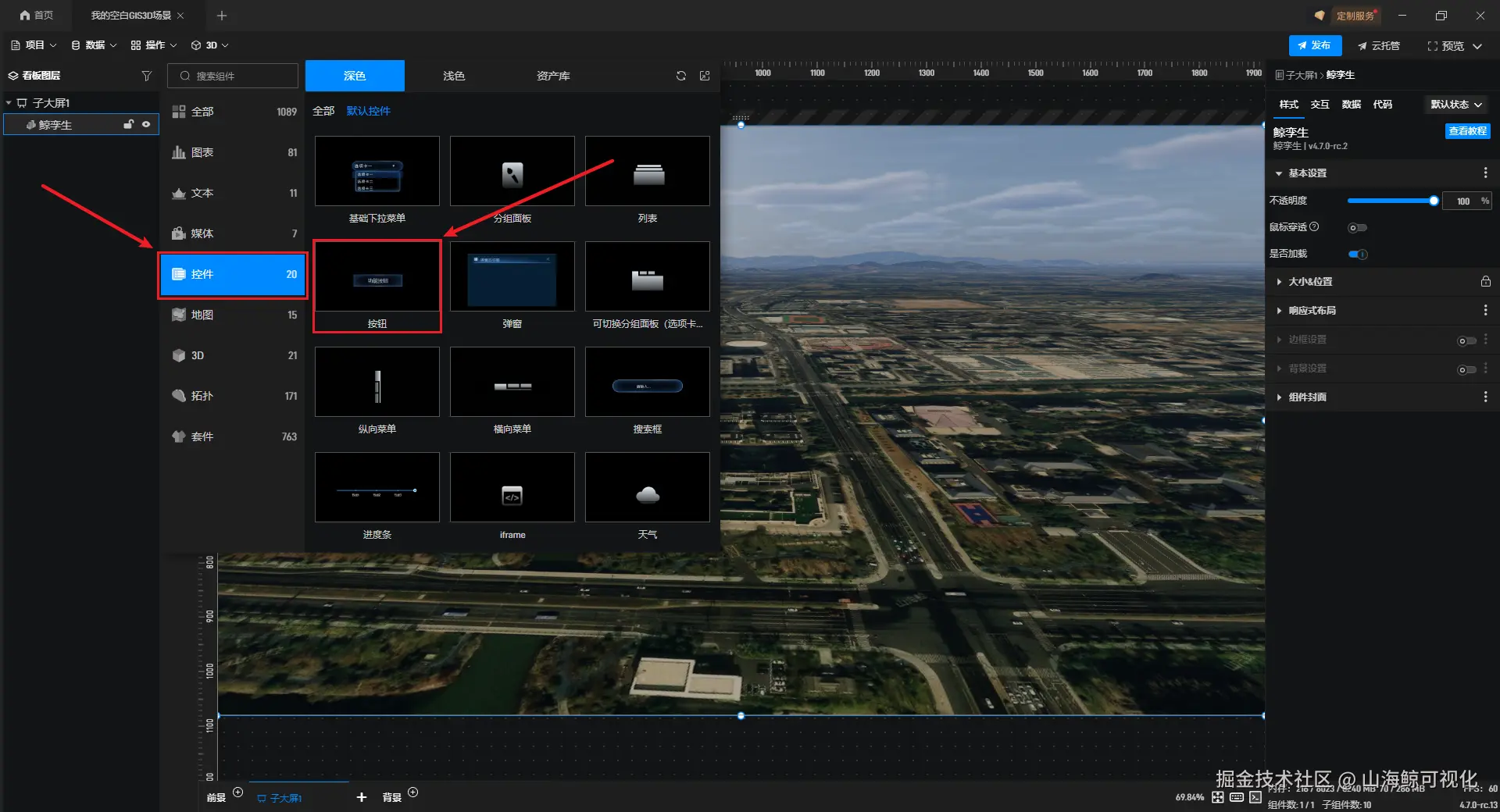Select the 媒体 media category
The height and width of the screenshot is (812, 1500).
pyautogui.click(x=234, y=233)
